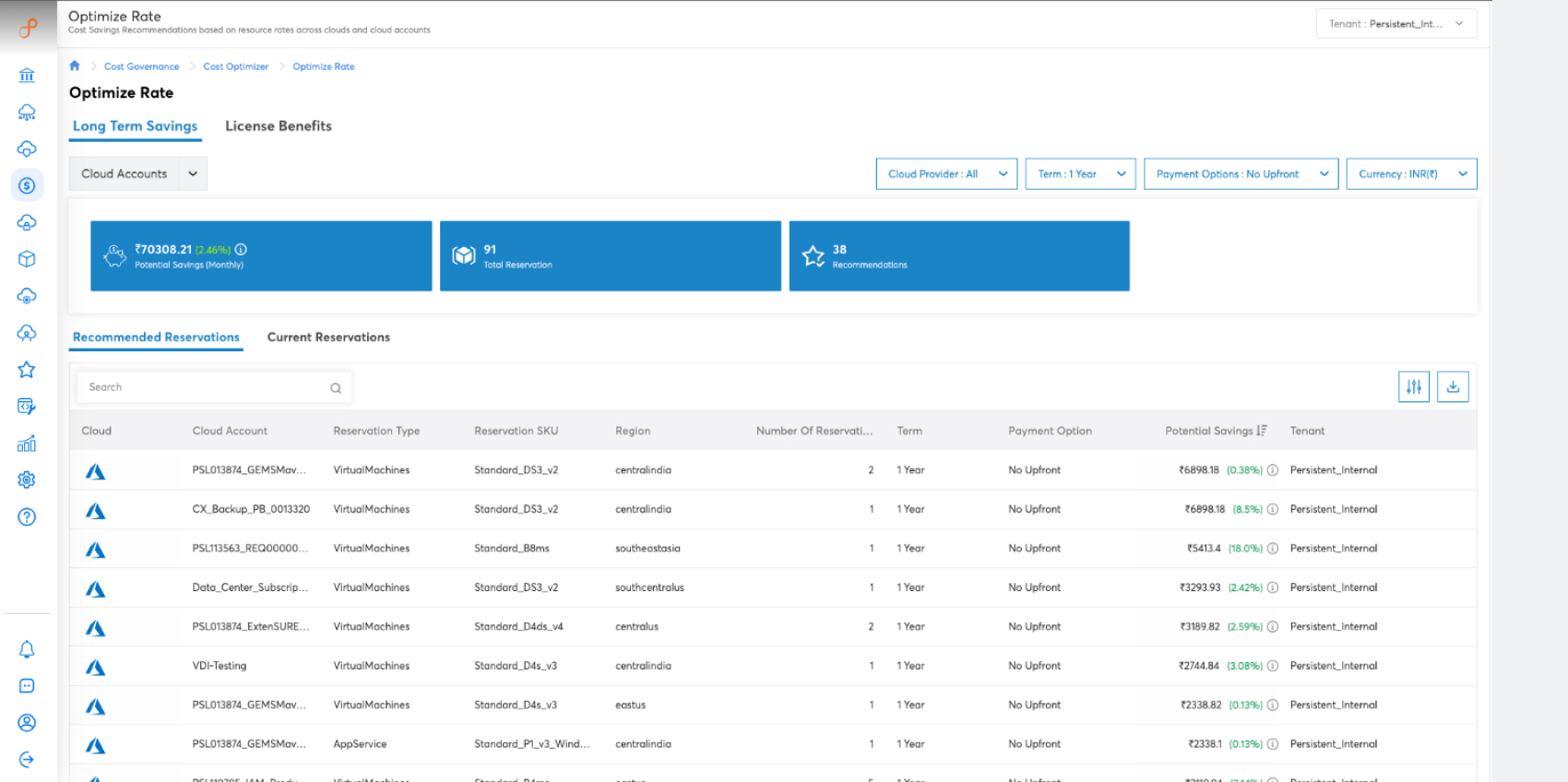Click the download table icon
Image resolution: width=1568 pixels, height=782 pixels.
pos(1453,387)
